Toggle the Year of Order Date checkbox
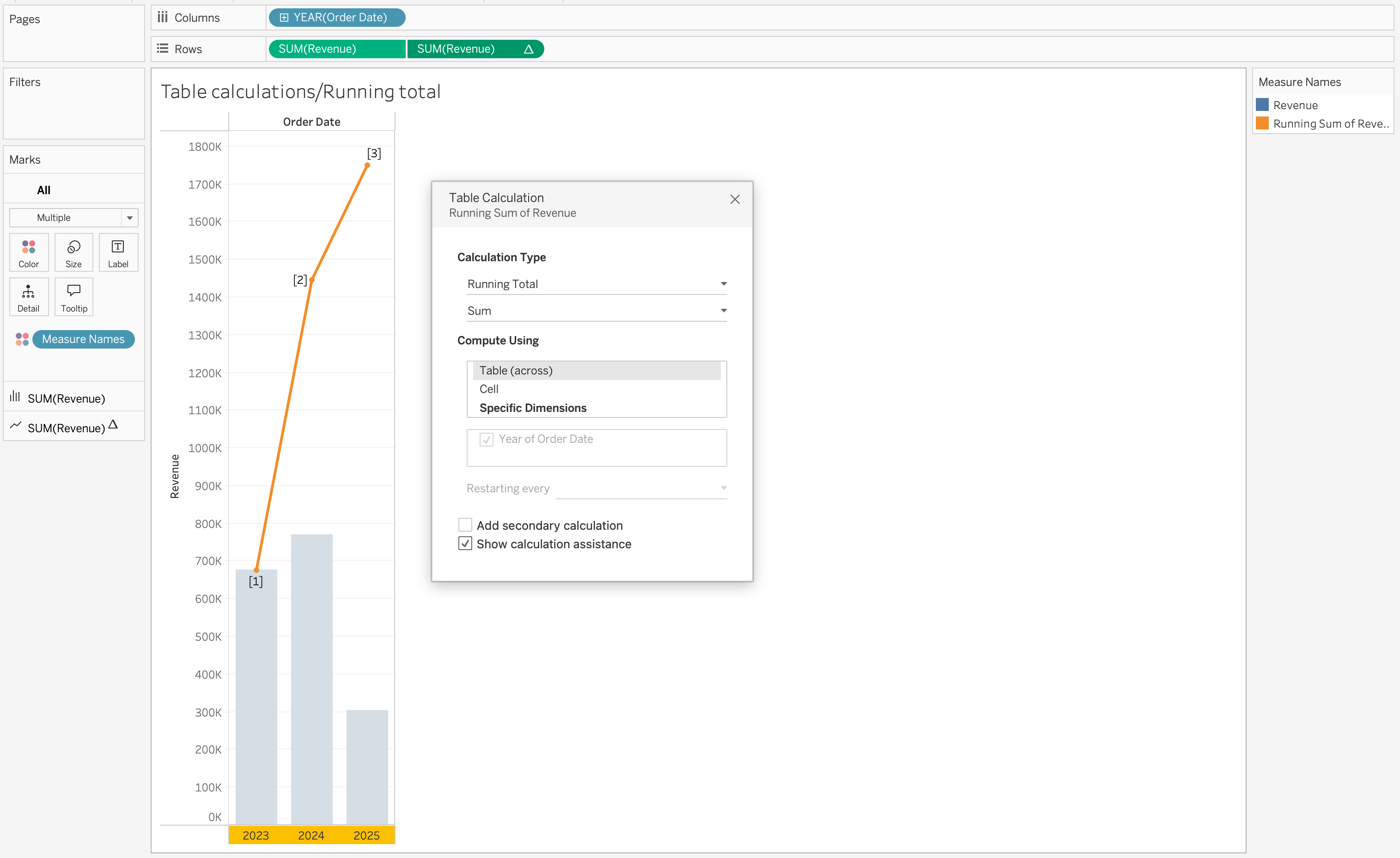 487,440
